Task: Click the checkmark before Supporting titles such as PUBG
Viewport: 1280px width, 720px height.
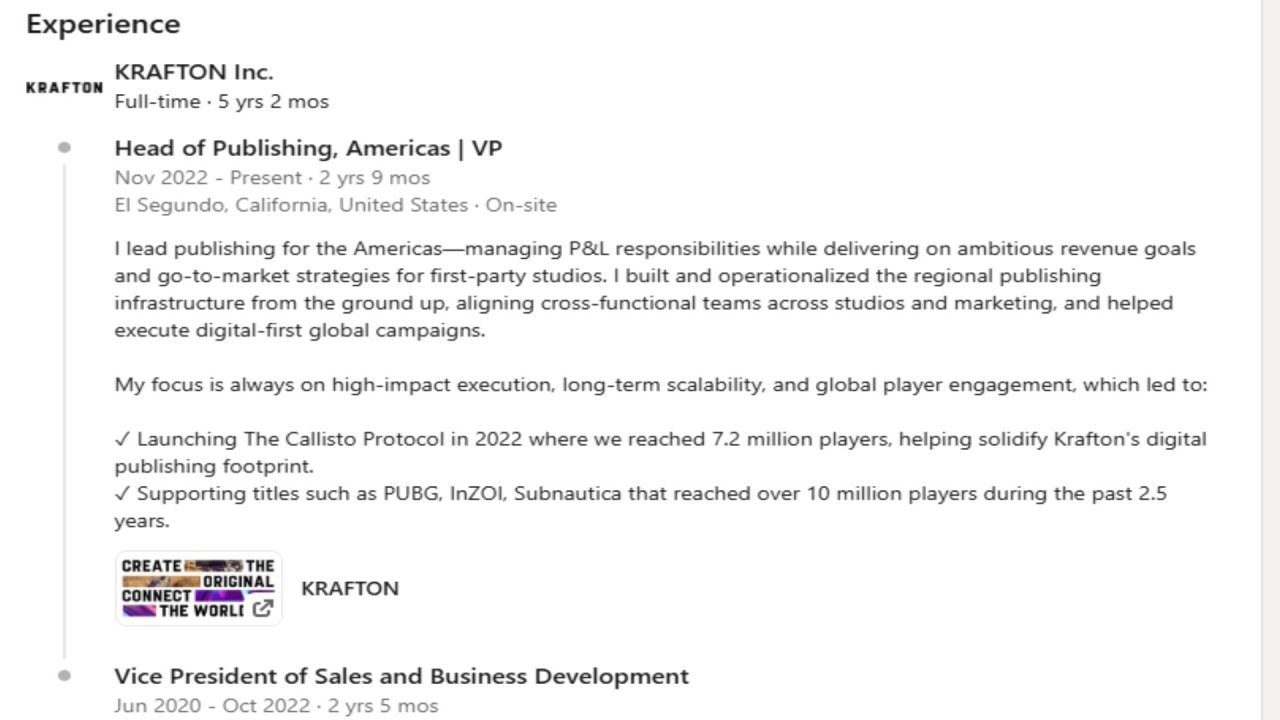Action: [122, 493]
